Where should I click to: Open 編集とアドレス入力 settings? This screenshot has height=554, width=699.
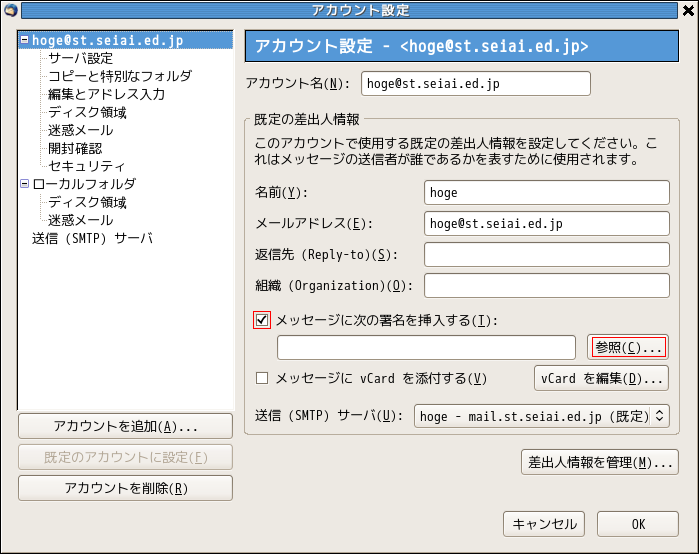tap(107, 94)
